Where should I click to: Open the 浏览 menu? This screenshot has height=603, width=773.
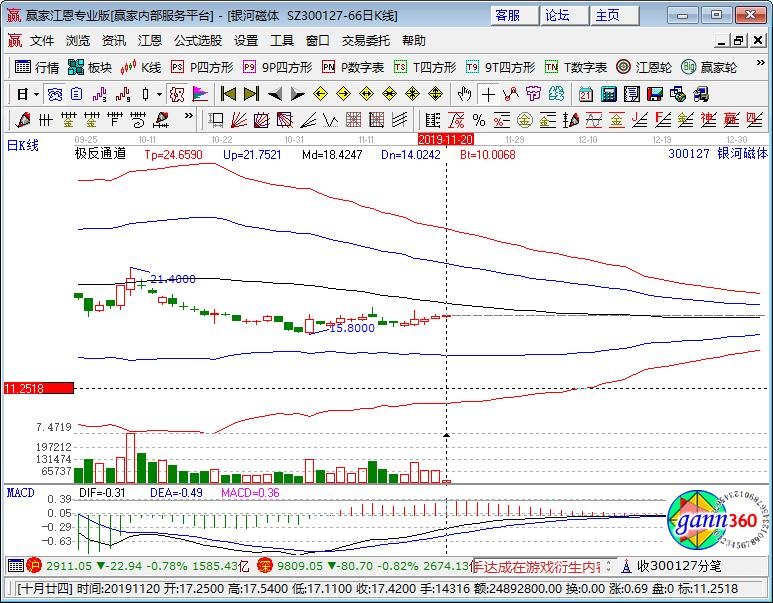[x=78, y=40]
